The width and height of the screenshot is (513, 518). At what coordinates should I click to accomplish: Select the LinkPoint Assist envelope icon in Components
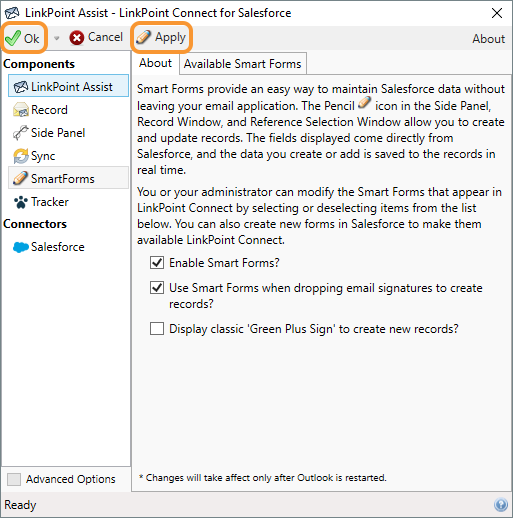21,87
